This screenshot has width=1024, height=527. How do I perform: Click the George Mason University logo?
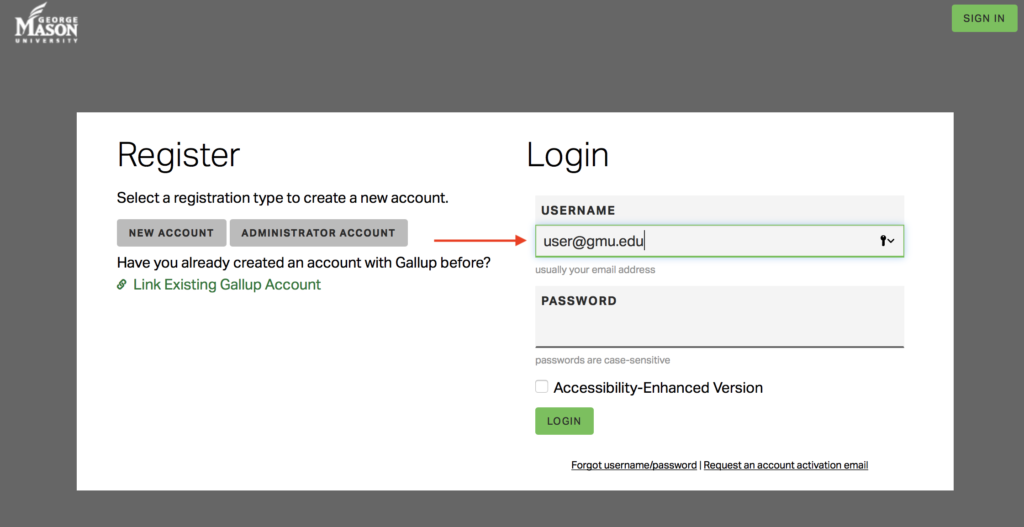tap(46, 23)
